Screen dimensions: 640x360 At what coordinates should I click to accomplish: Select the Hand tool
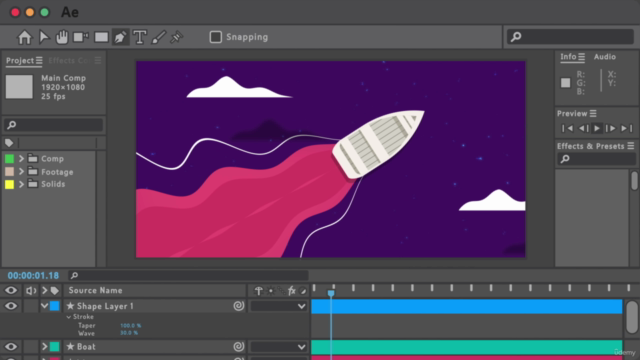(62, 37)
